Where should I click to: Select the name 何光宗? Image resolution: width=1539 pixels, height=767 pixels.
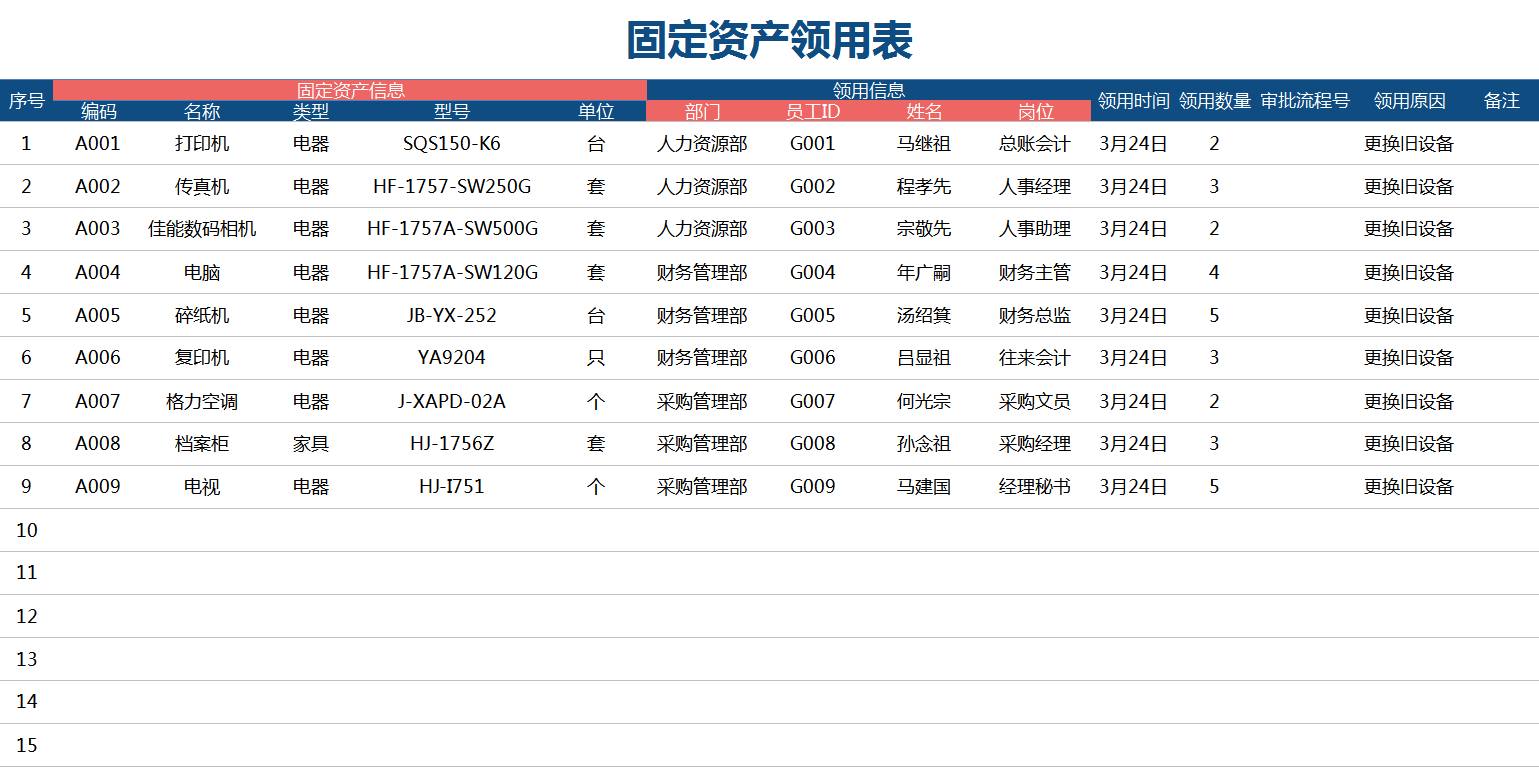(x=924, y=401)
